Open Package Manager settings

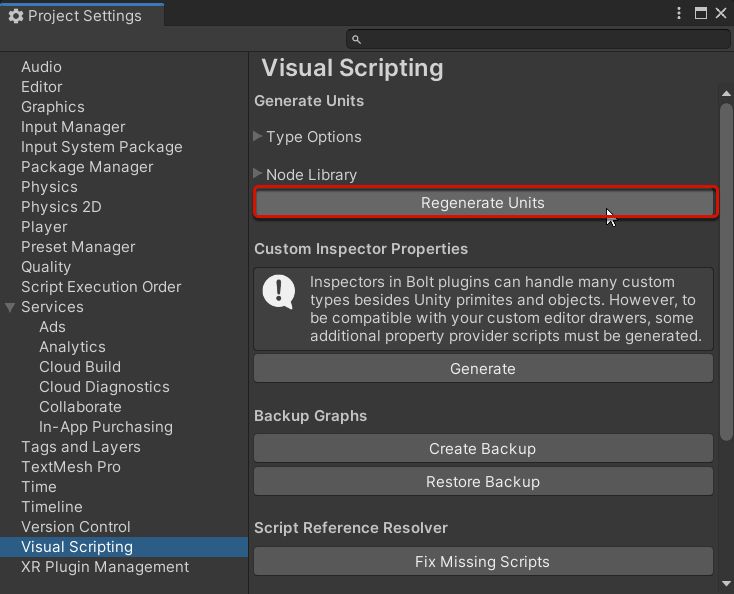[x=87, y=167]
